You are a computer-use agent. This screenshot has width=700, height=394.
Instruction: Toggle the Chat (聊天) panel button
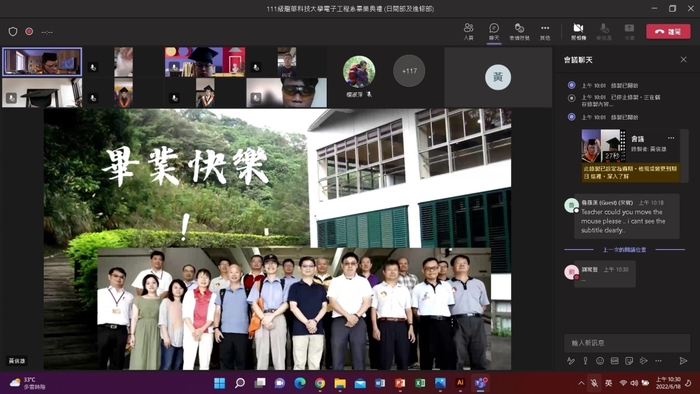tap(494, 32)
